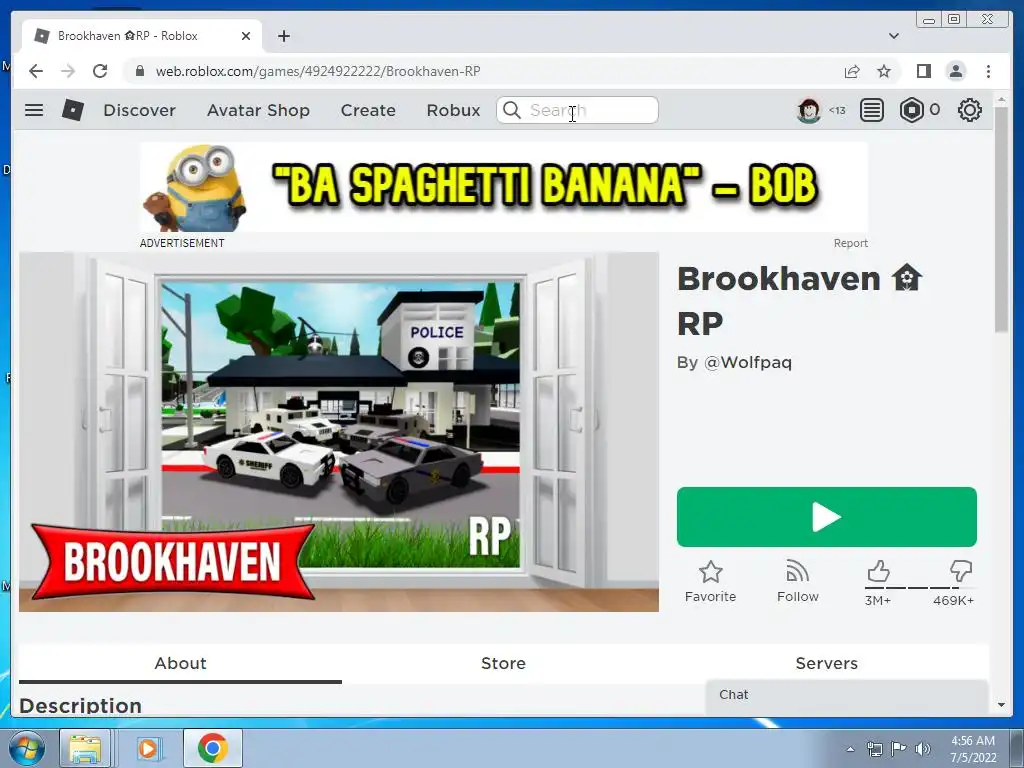Open the Create menu
Screen dimensions: 1024x768
(368, 110)
